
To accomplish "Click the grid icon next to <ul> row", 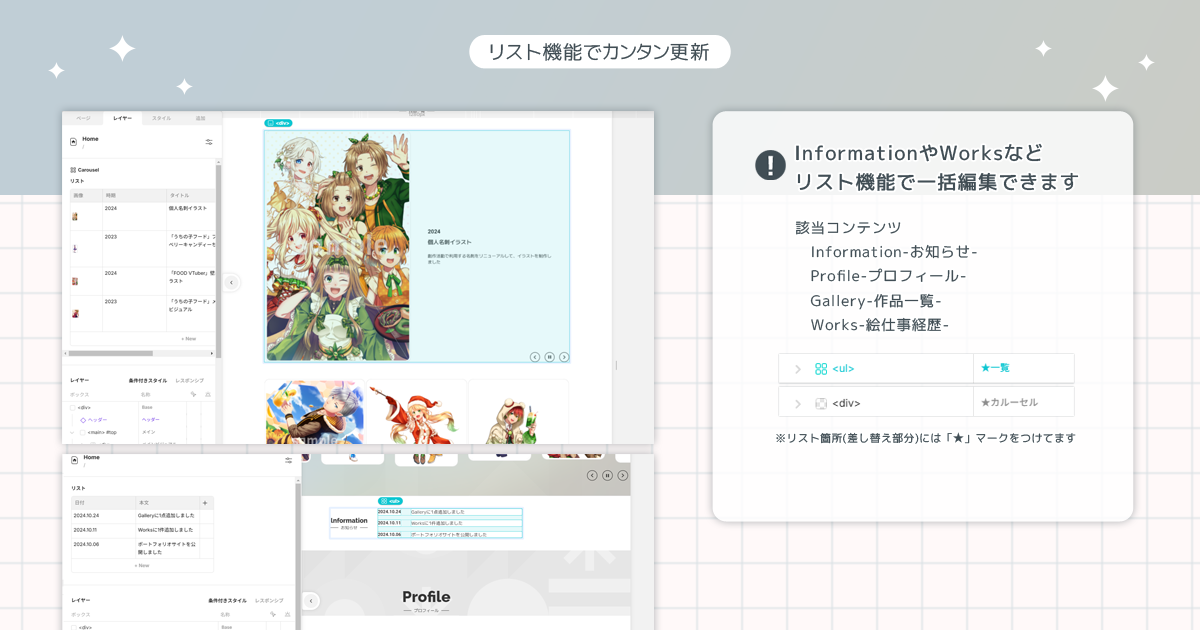I will (821, 369).
